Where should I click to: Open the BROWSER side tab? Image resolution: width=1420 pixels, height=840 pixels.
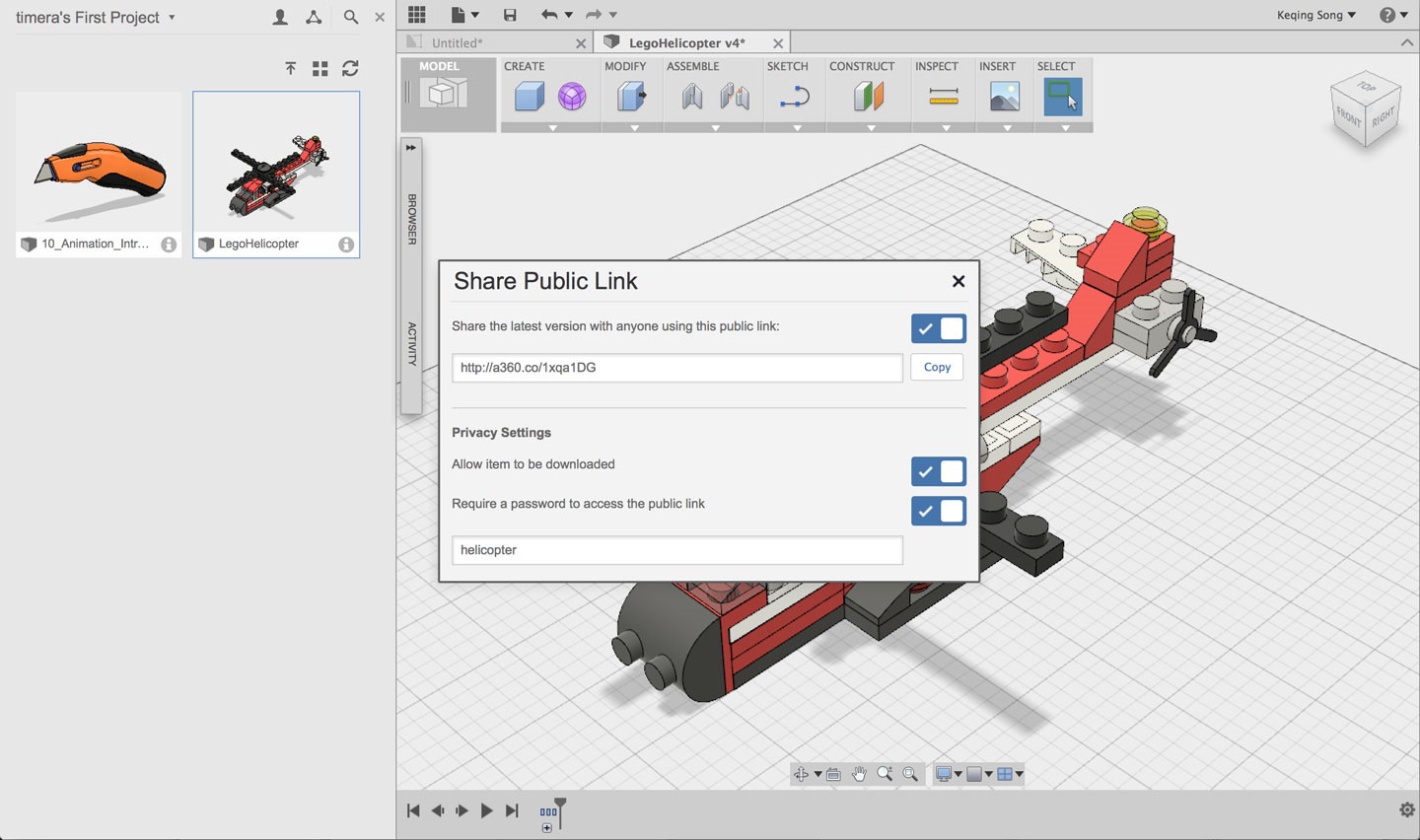(x=411, y=219)
